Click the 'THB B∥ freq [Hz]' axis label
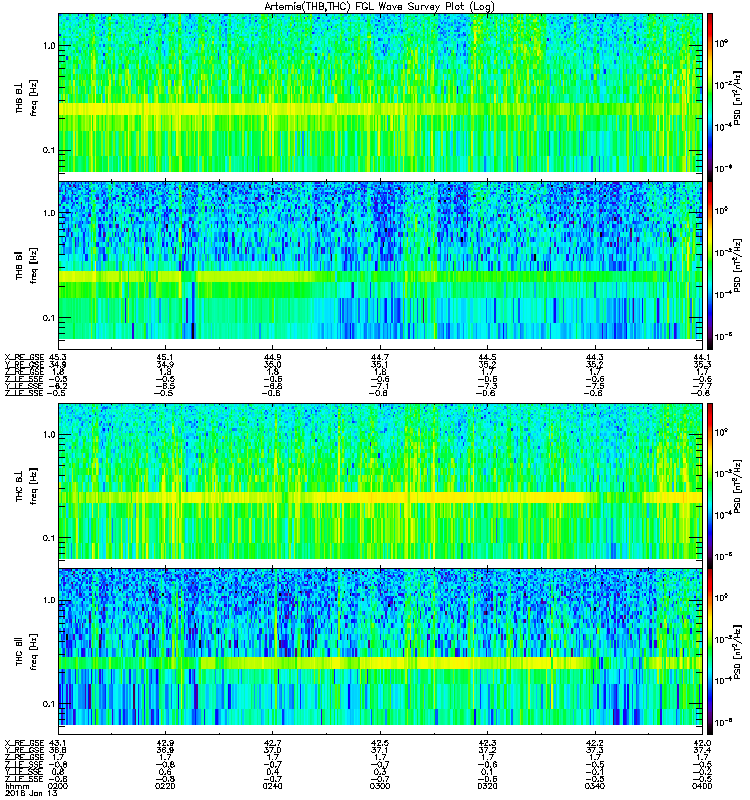750x800 pixels. (27, 265)
